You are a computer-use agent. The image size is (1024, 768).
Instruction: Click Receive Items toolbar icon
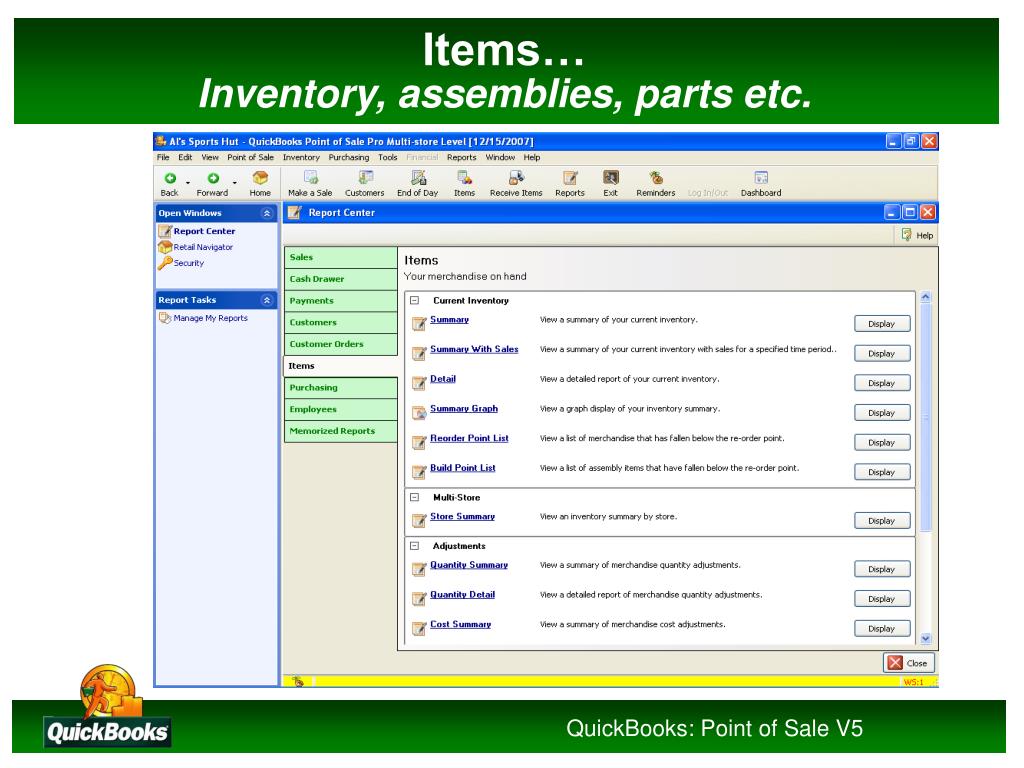516,178
